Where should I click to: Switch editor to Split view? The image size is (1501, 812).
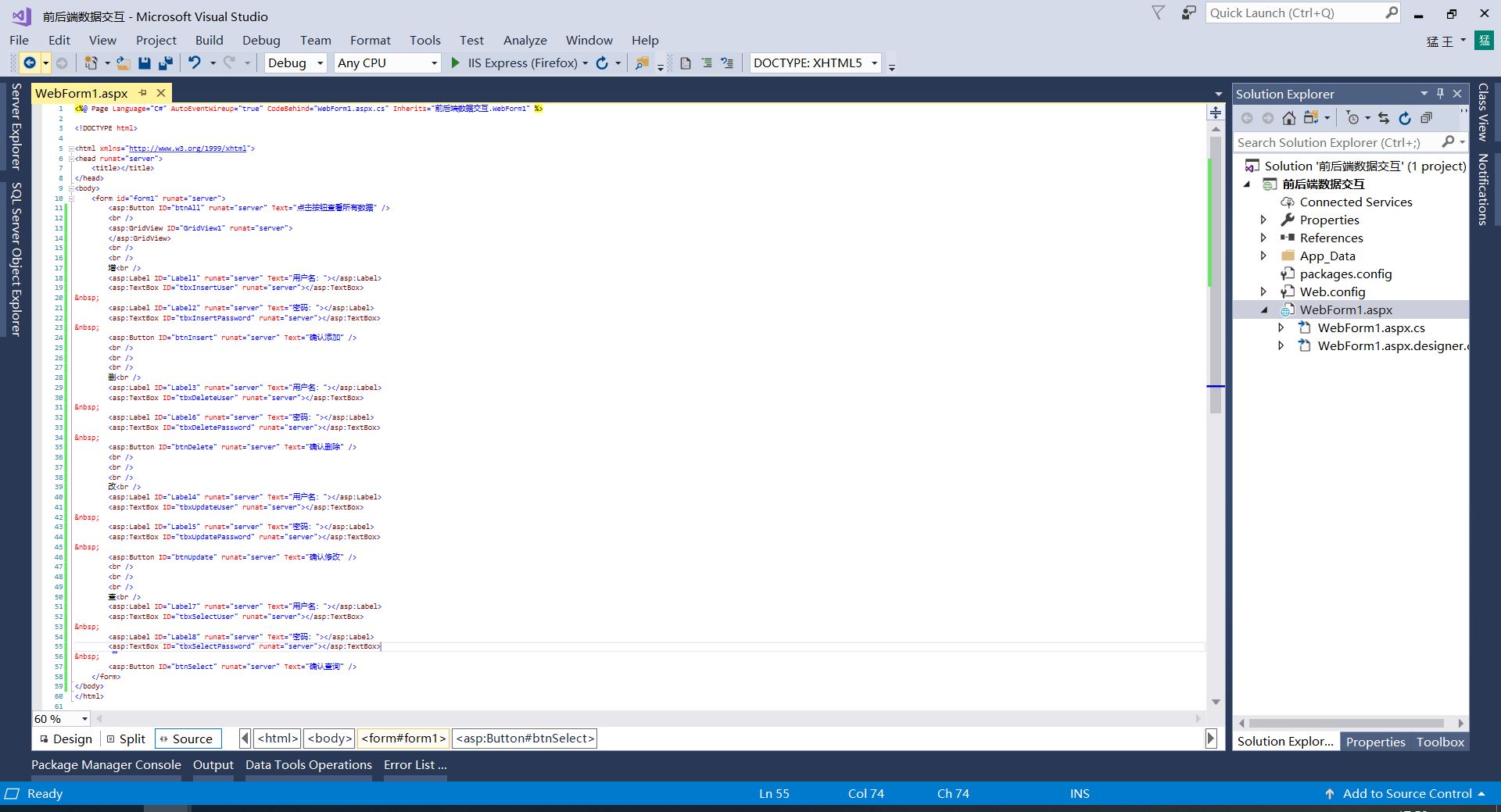[126, 739]
